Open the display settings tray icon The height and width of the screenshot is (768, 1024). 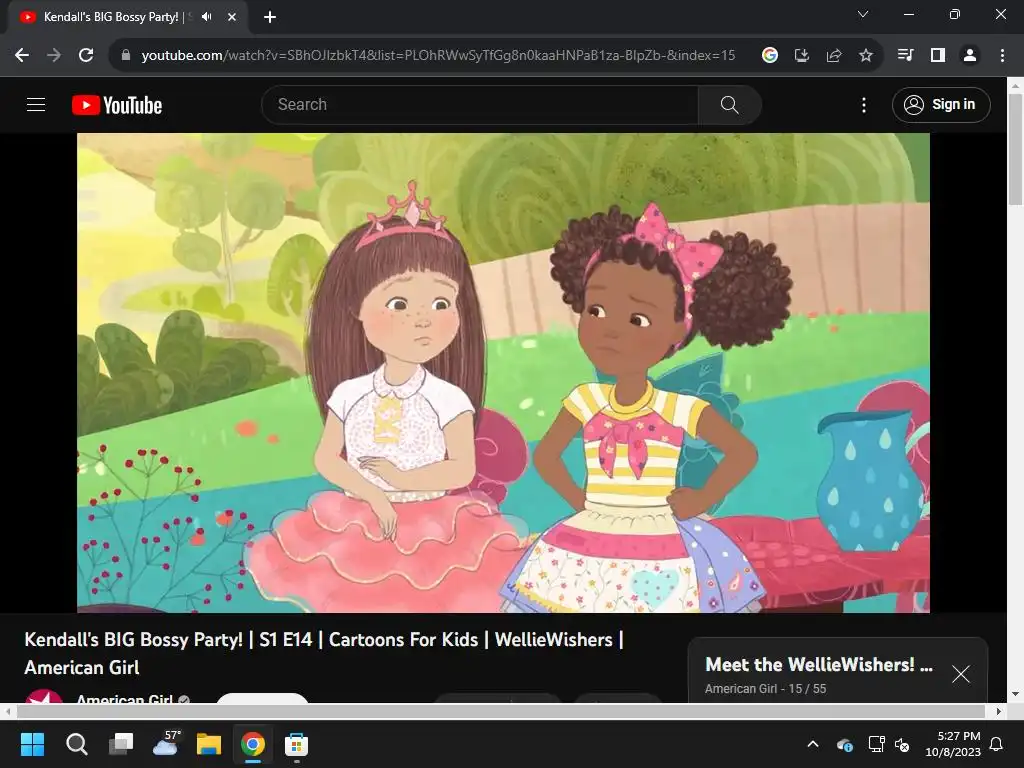[x=876, y=744]
